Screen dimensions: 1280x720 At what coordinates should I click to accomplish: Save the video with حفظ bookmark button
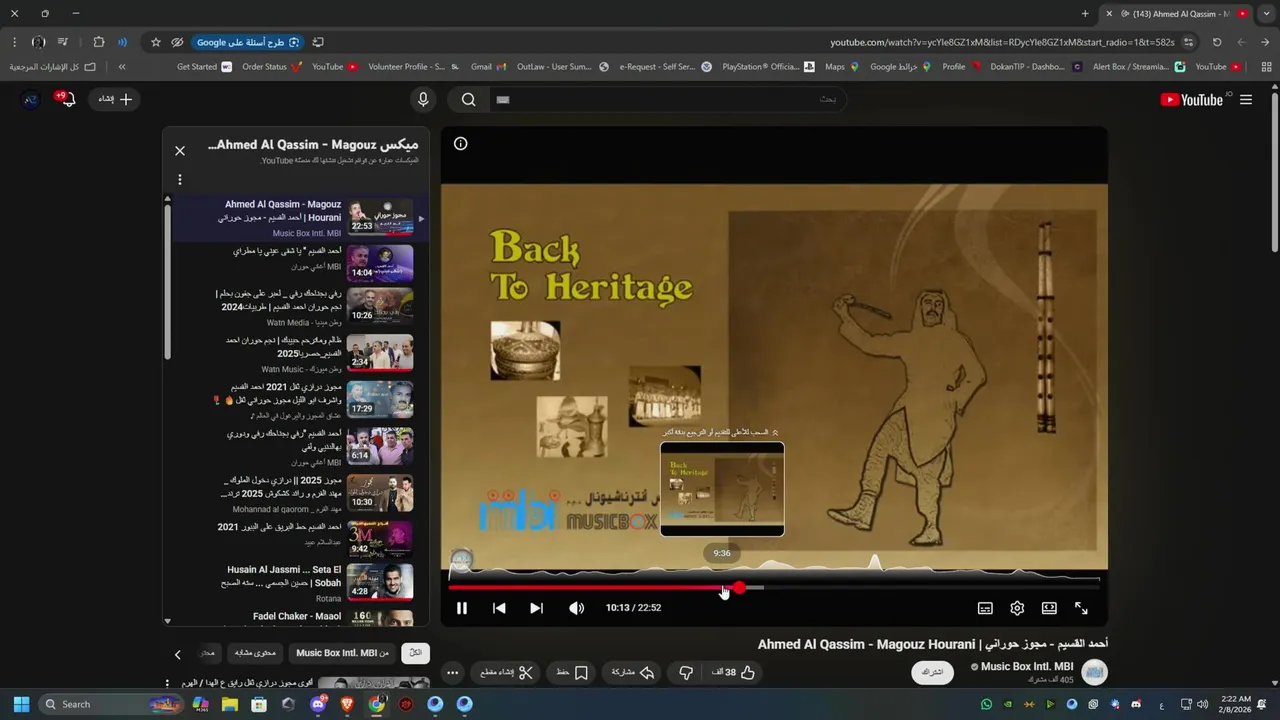click(573, 672)
